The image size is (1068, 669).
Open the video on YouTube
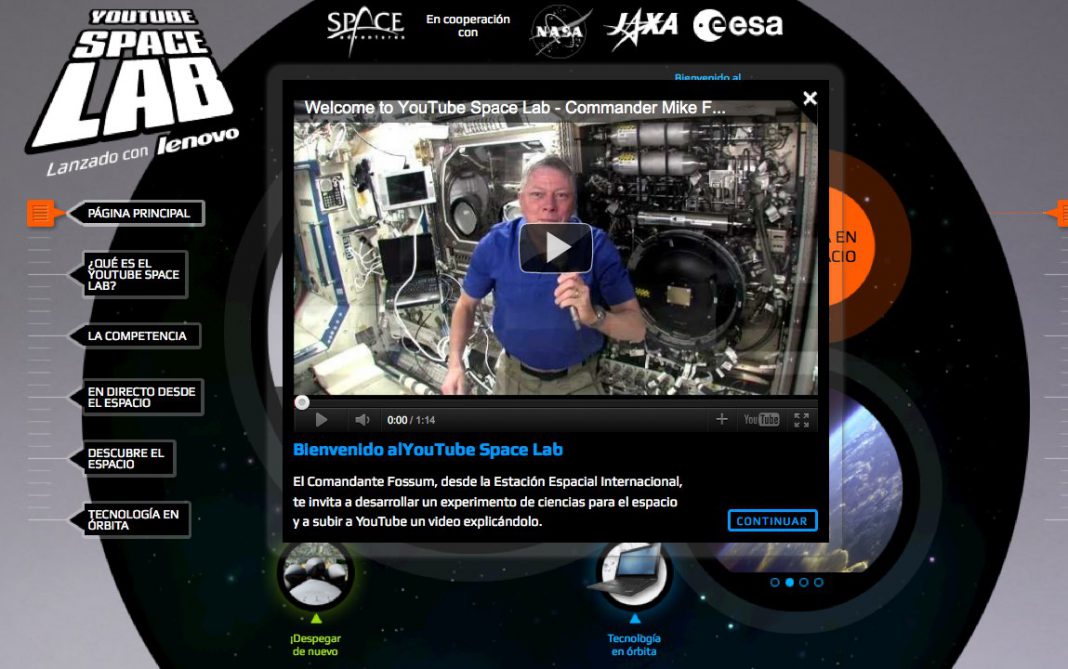760,420
